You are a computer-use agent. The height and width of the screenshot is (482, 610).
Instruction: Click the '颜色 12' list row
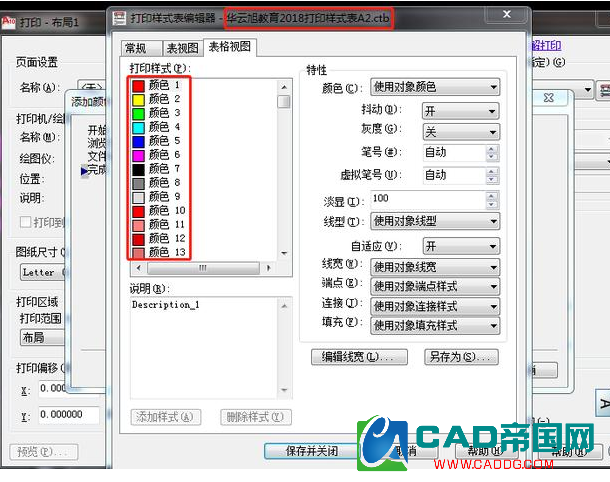(x=159, y=238)
